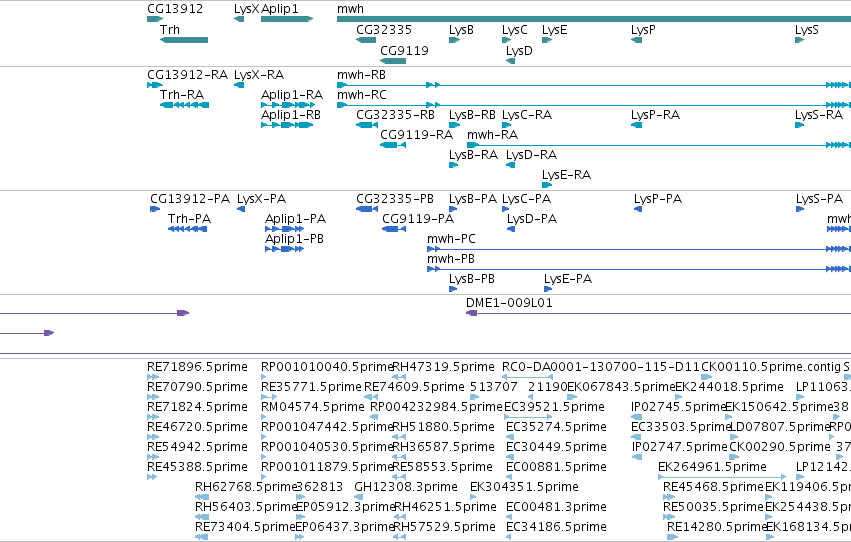
Task: Select the CG13912 gene feature
Action: tap(155, 19)
